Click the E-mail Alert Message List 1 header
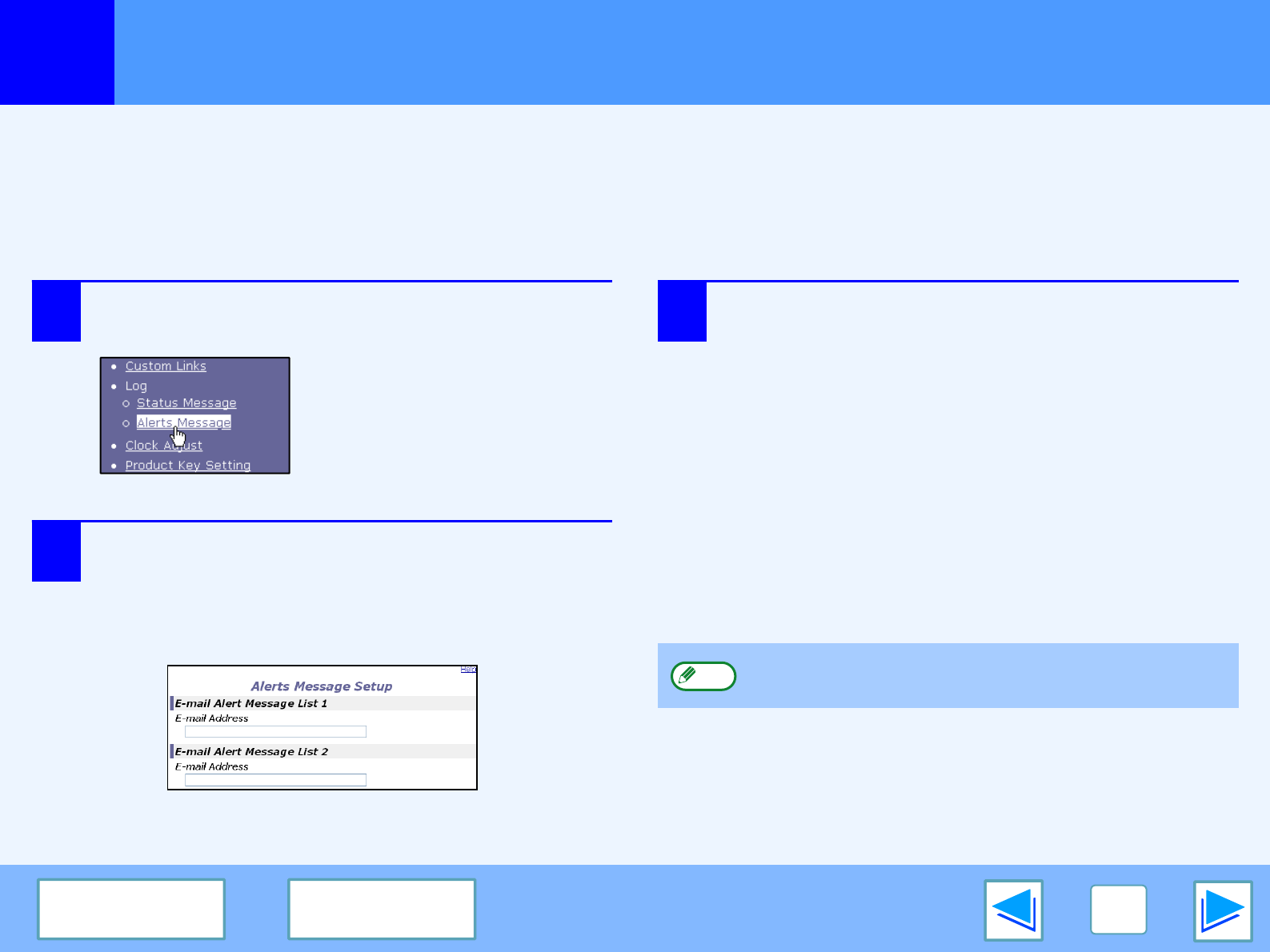The height and width of the screenshot is (952, 1270). 251,704
